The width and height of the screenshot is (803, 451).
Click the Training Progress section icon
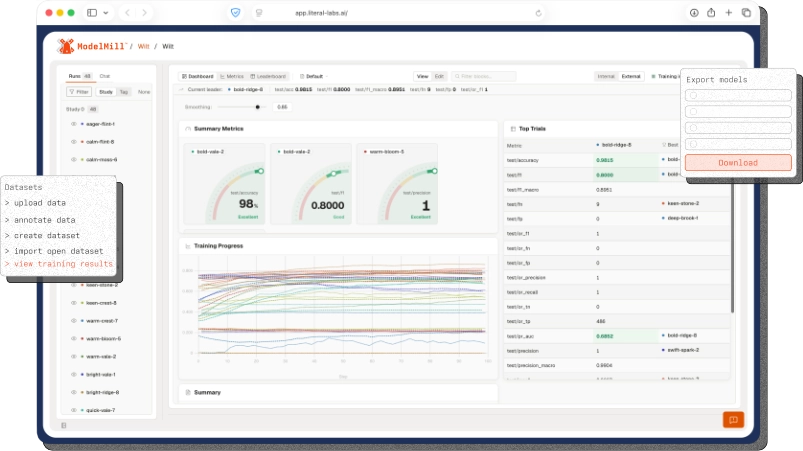pos(188,246)
